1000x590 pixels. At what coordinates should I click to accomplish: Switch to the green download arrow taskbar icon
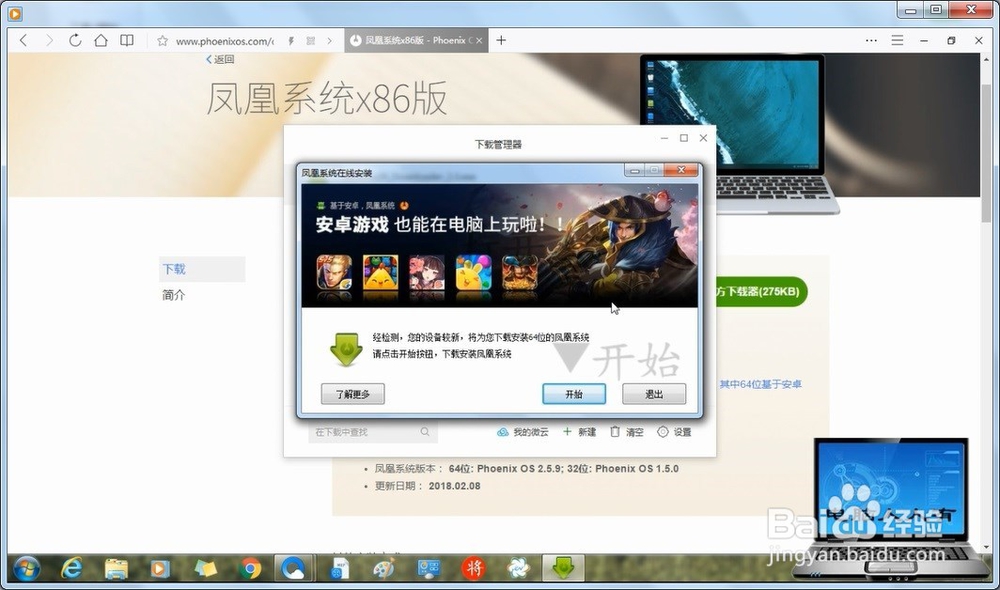[x=563, y=568]
